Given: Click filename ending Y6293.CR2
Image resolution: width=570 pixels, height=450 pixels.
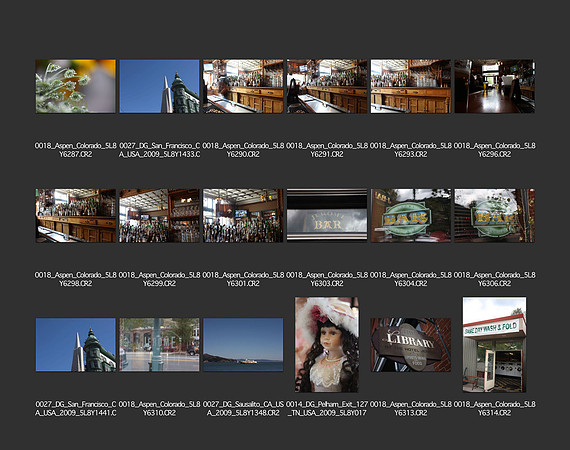Looking at the screenshot, I should coord(411,150).
